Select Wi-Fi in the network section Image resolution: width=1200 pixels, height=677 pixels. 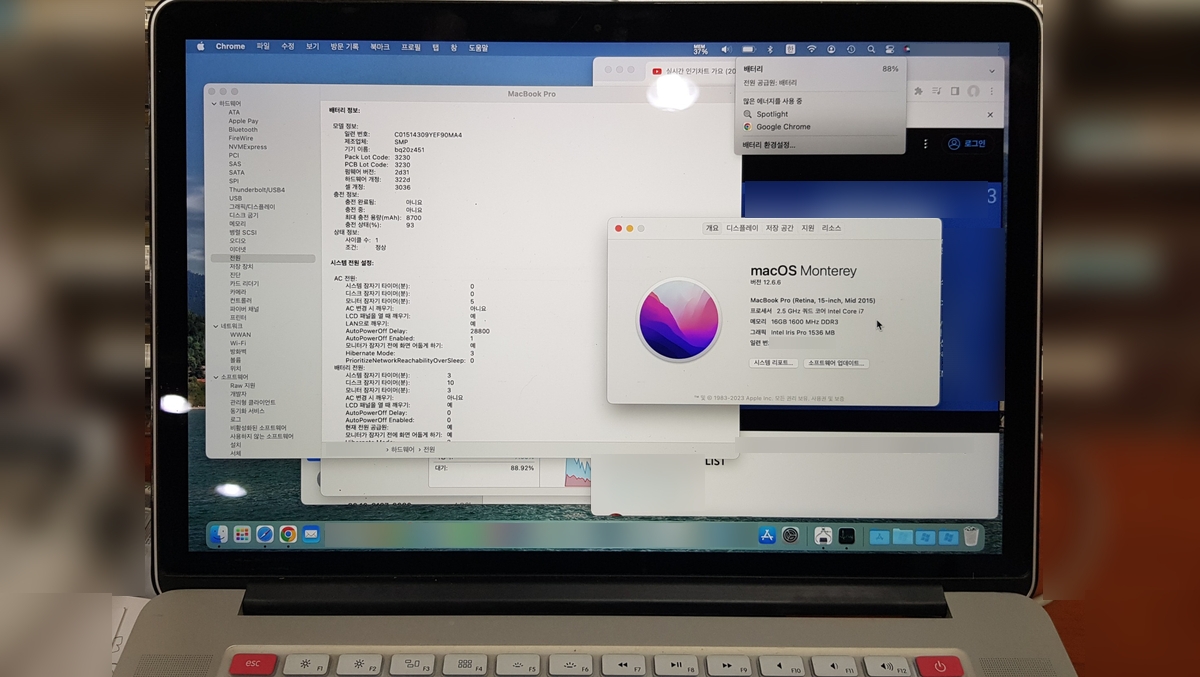point(238,343)
